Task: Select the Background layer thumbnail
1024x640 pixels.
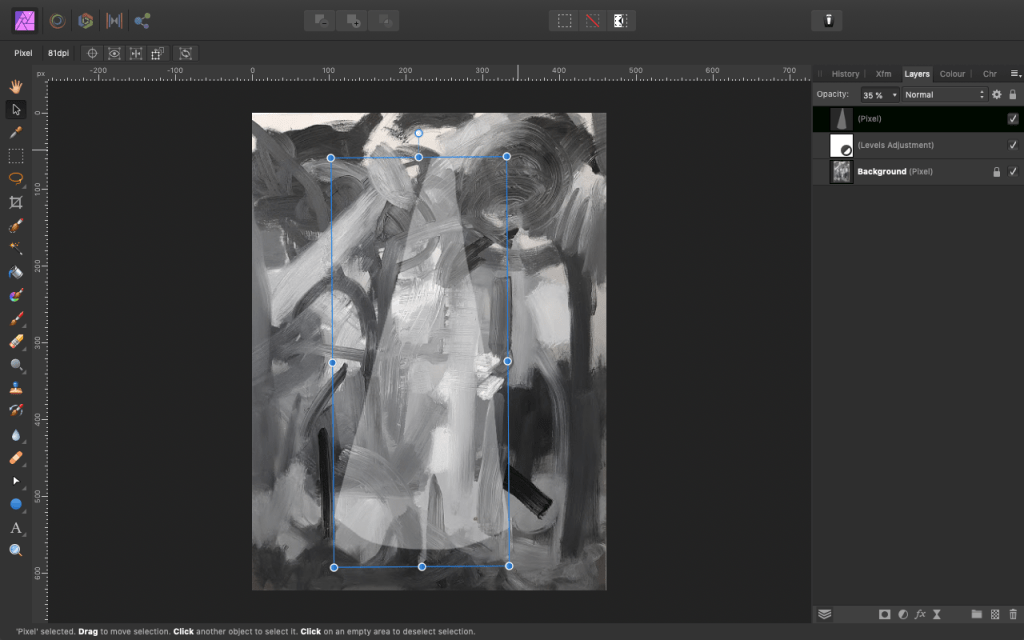Action: point(841,172)
